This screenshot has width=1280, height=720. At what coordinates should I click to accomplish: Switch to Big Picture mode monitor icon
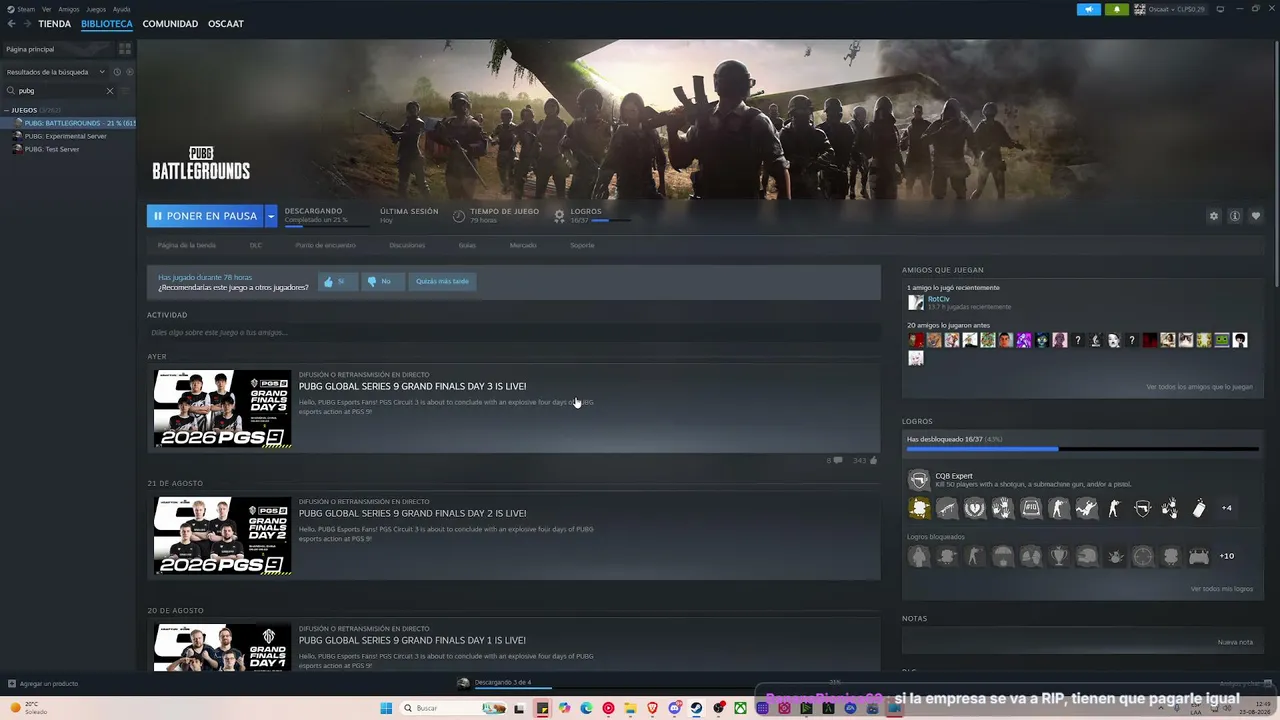coord(1220,9)
